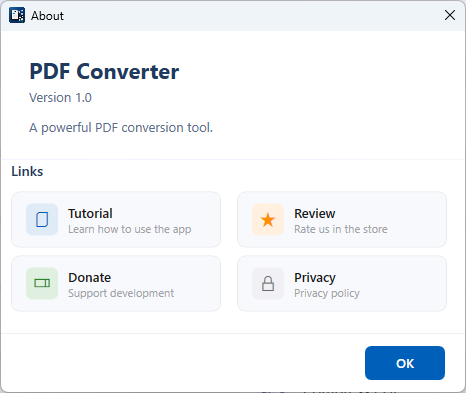
Task: Close the About dialog
Action: point(450,15)
